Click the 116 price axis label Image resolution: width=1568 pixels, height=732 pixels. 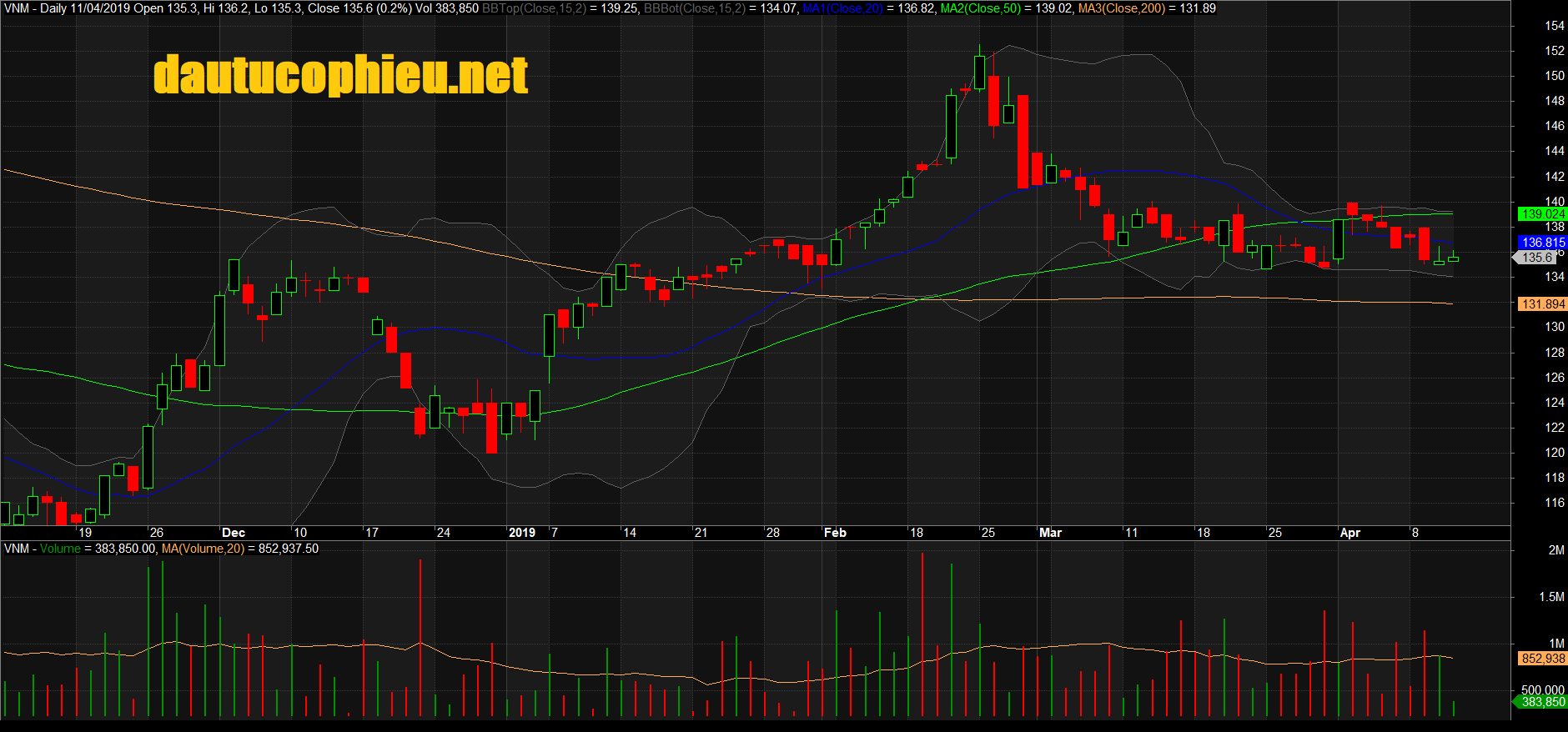point(1555,503)
